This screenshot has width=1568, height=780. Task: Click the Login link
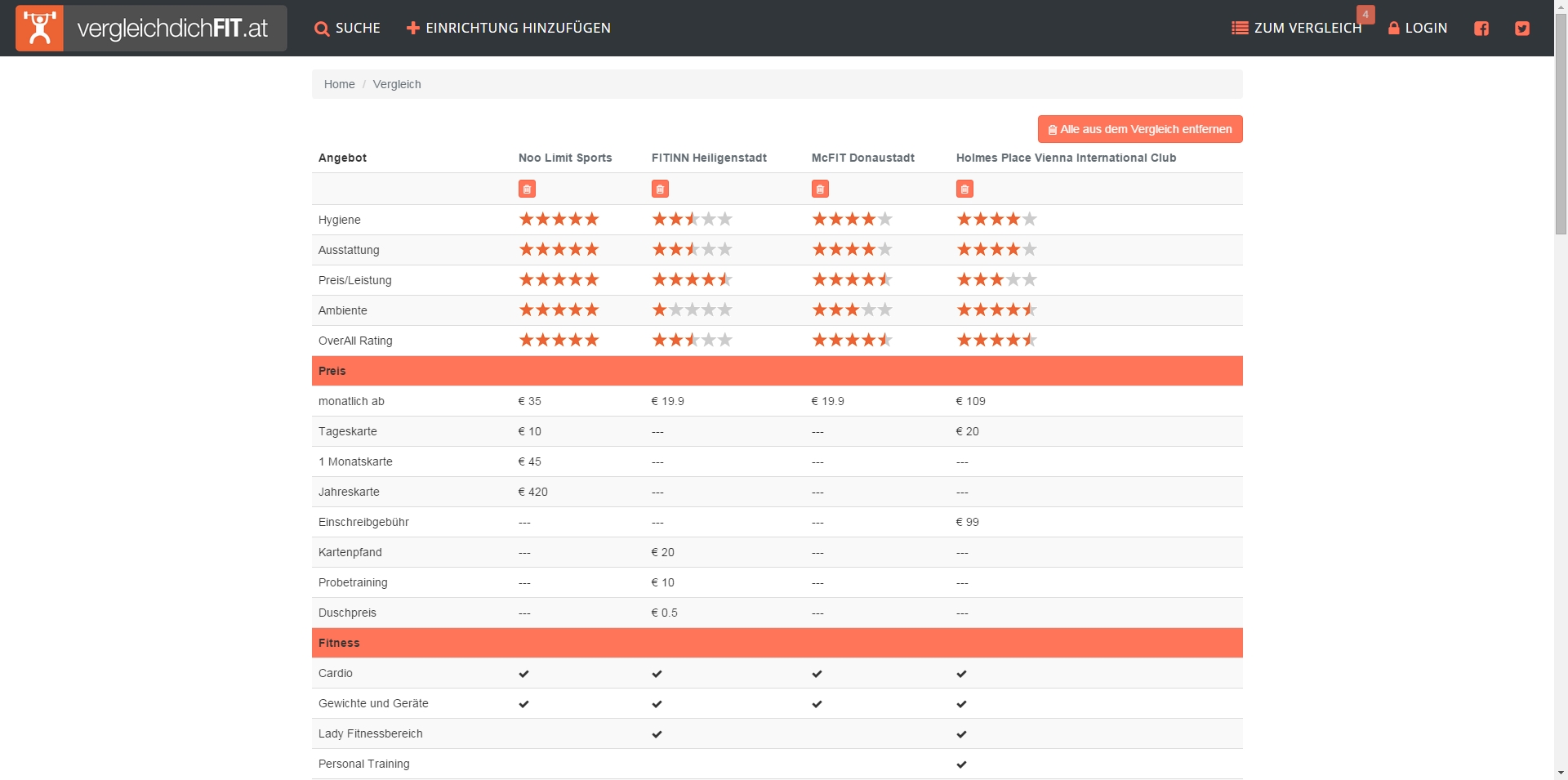1418,29
